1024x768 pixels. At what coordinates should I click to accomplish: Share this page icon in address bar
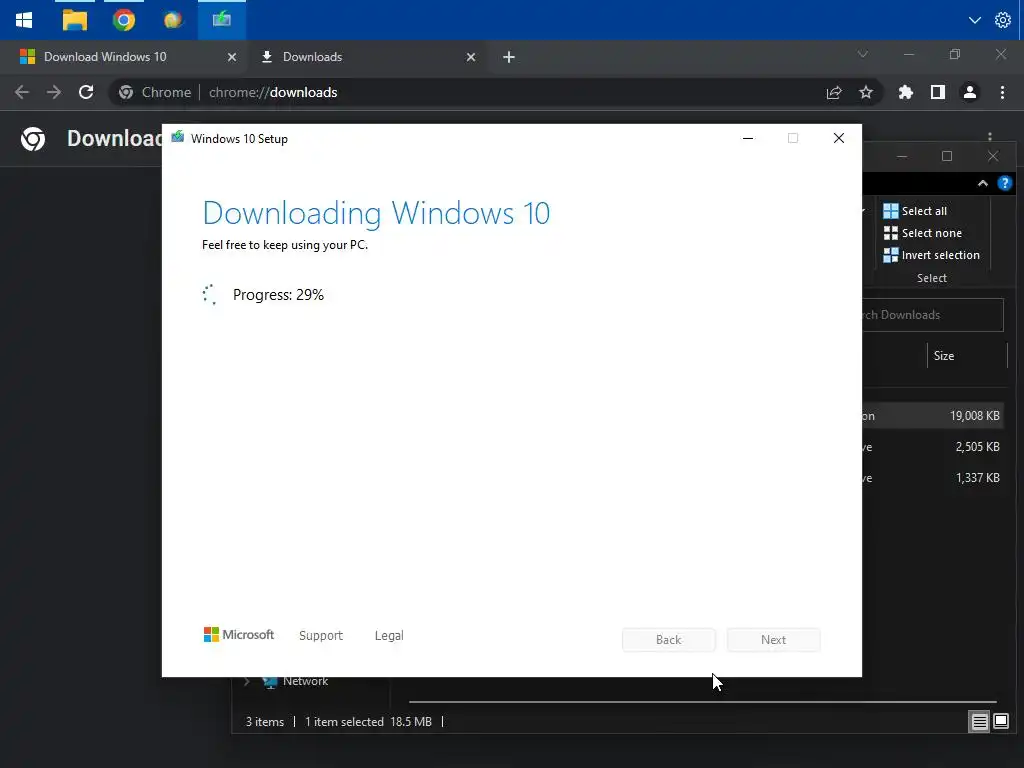[834, 93]
